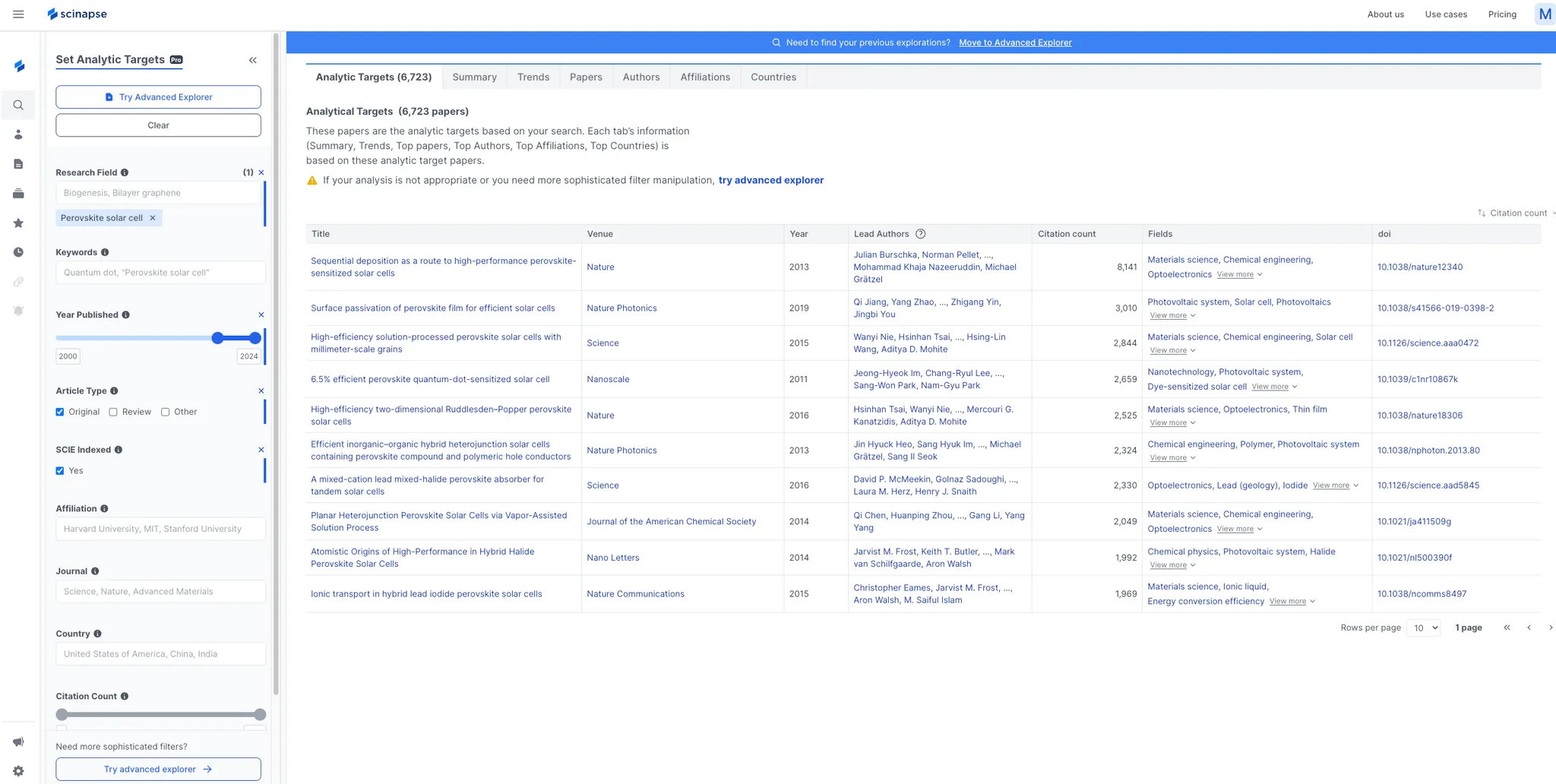Screen dimensions: 1556x784
Task: Focus the Journal input field
Action: 161,592
